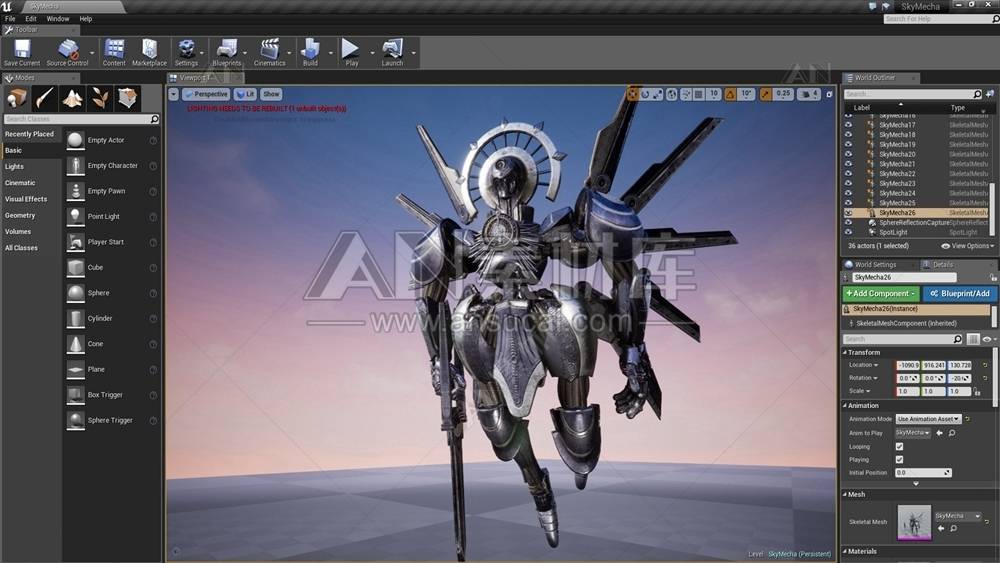Click the Initial Position value slider
The image size is (1000, 563).
[x=923, y=473]
